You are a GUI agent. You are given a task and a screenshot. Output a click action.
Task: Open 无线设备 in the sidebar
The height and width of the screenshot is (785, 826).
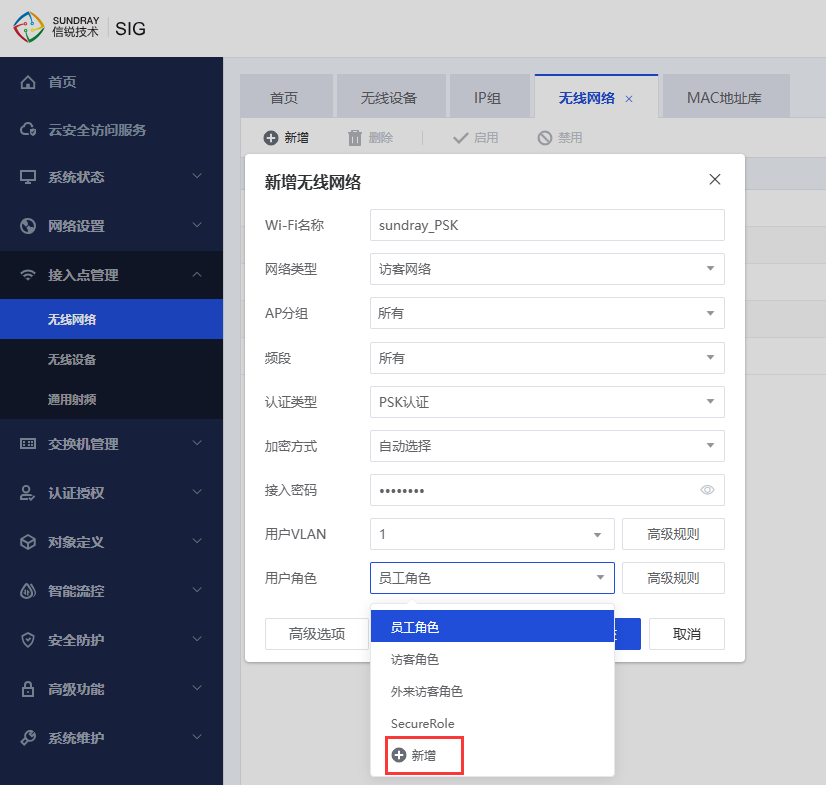click(x=111, y=359)
